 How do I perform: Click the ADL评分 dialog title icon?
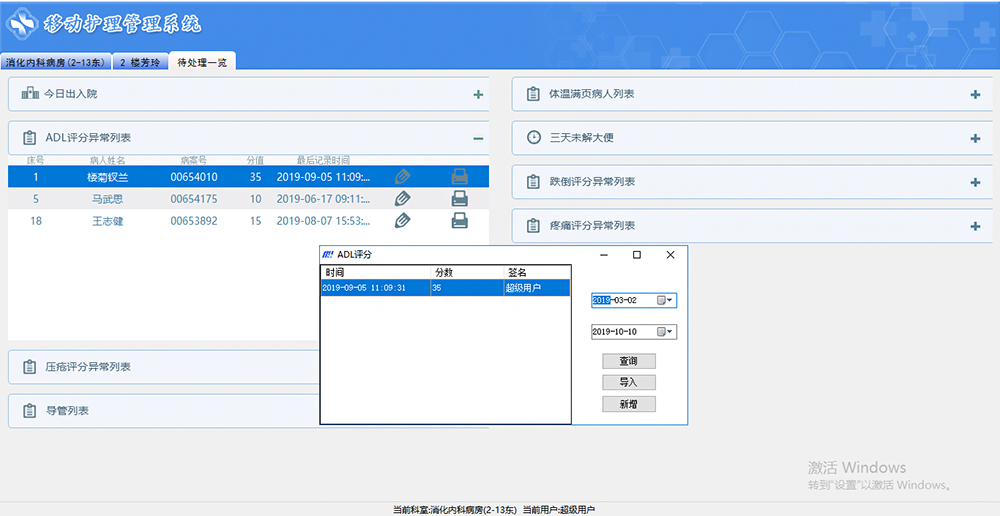tap(328, 254)
